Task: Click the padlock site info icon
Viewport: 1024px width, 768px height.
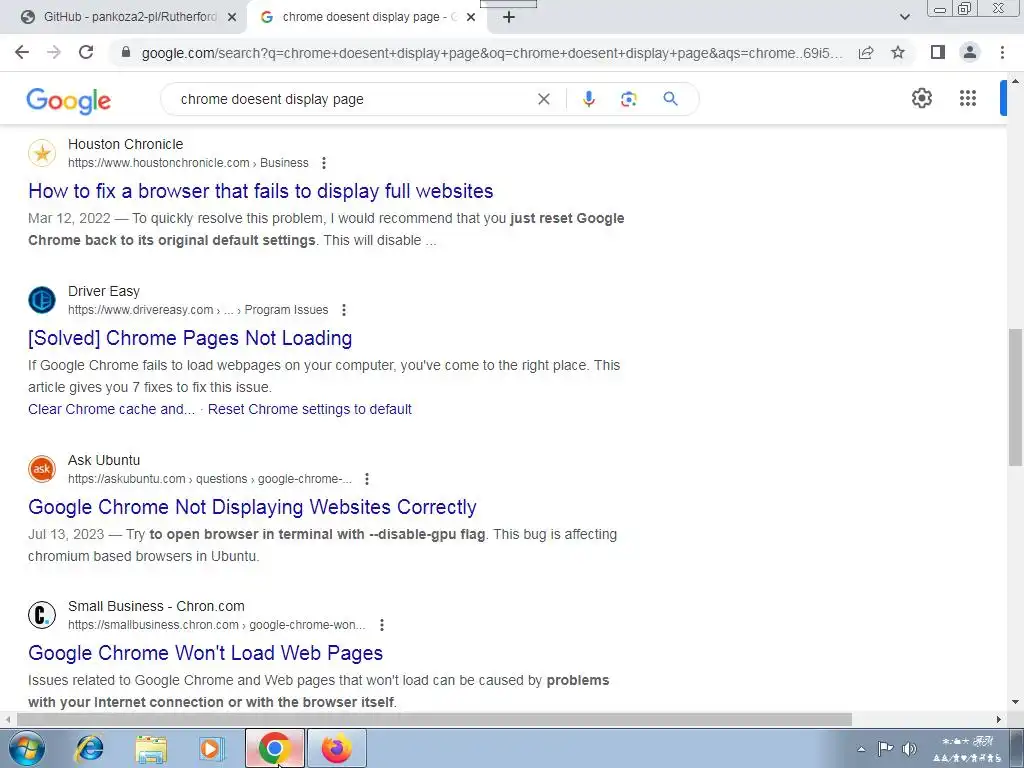Action: pos(126,52)
